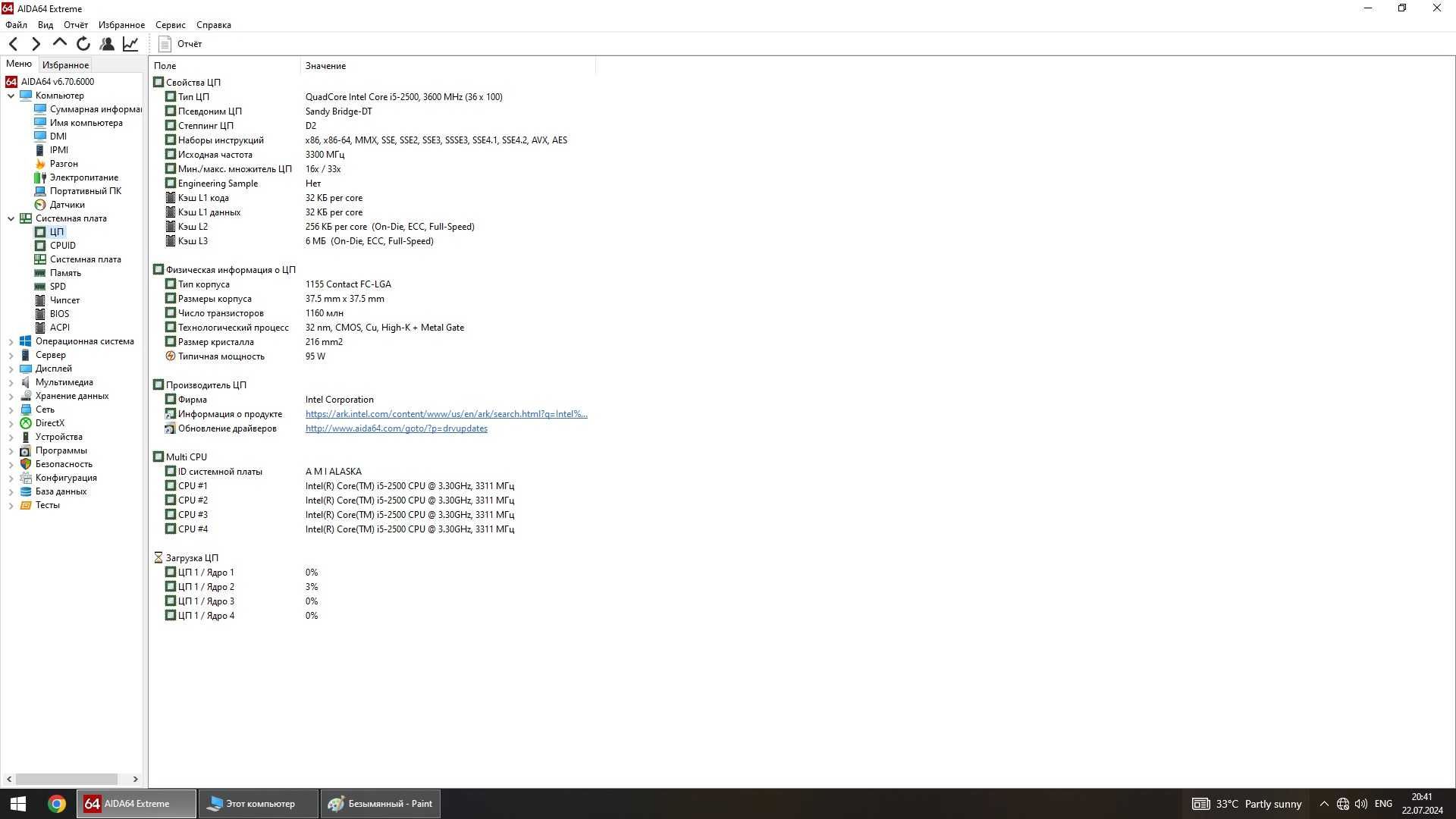
Task: Collapse the Системная плата parent tree node
Action: pos(11,218)
